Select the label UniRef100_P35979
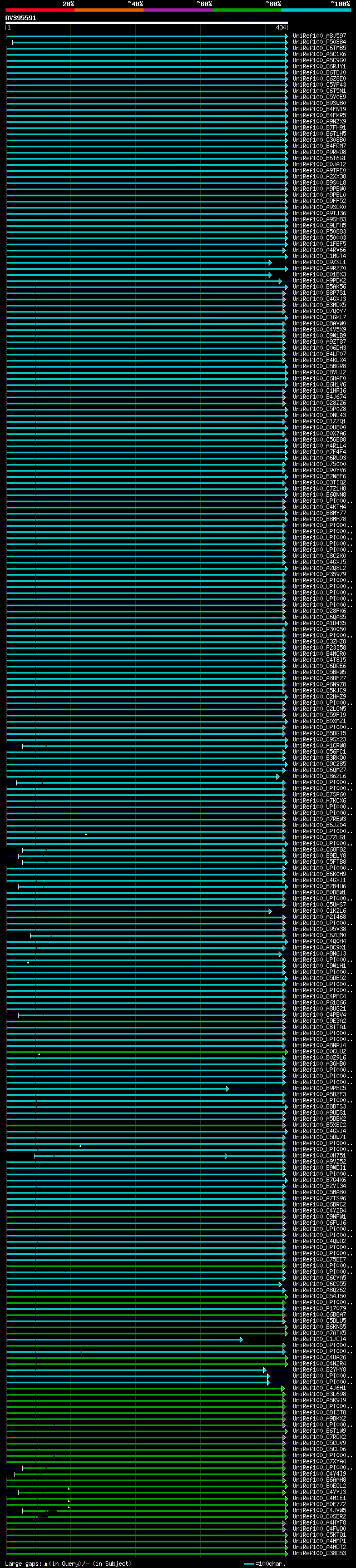This screenshot has height=1568, width=356. point(319,574)
